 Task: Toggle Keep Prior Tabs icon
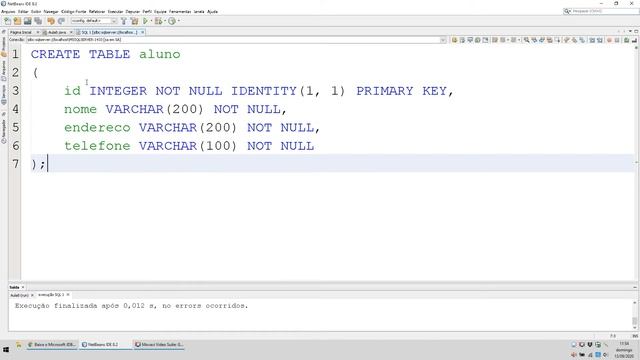click(485, 40)
